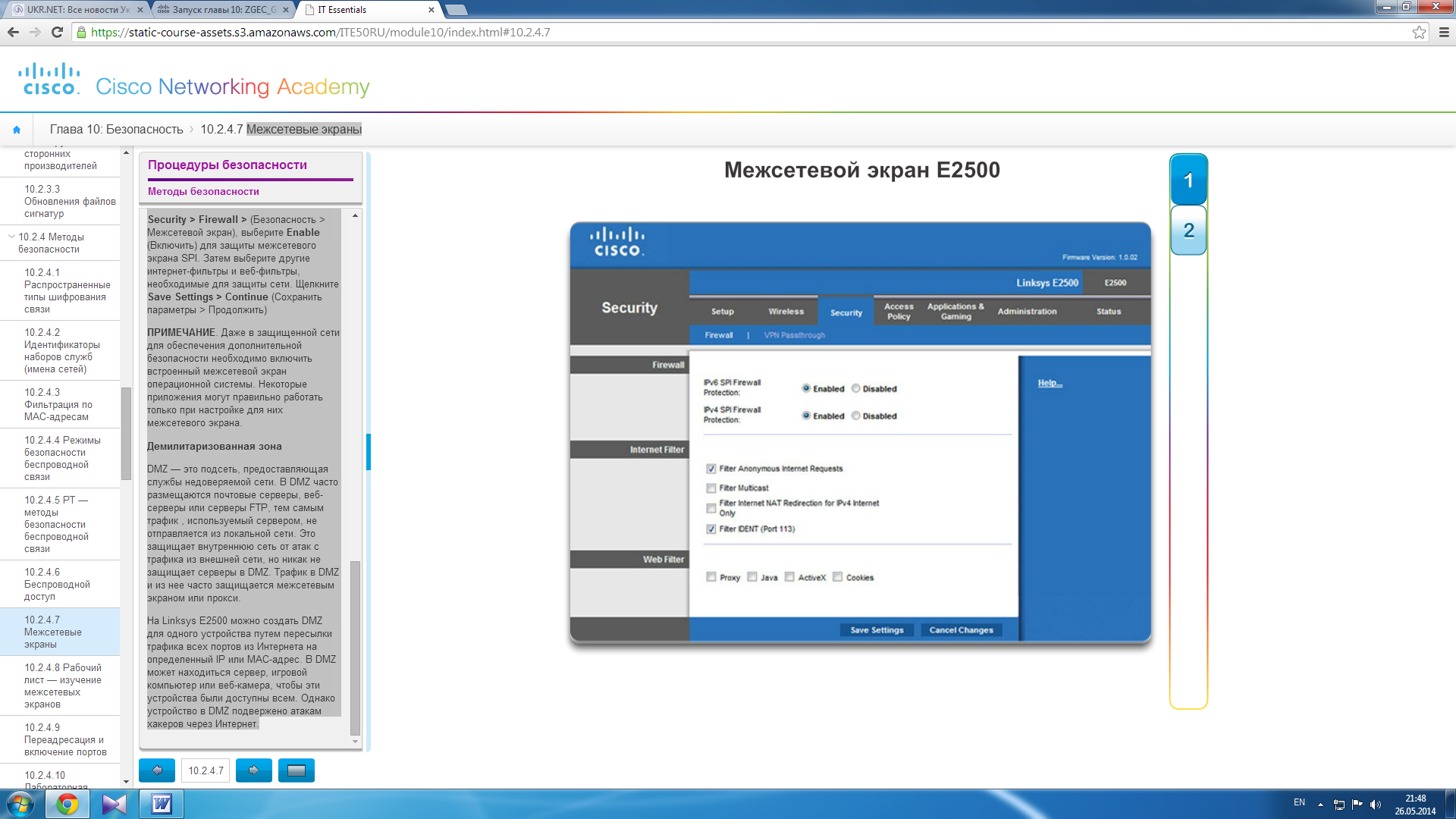The width and height of the screenshot is (1456, 819).
Task: Open the Help link in router panel
Action: [x=1050, y=383]
